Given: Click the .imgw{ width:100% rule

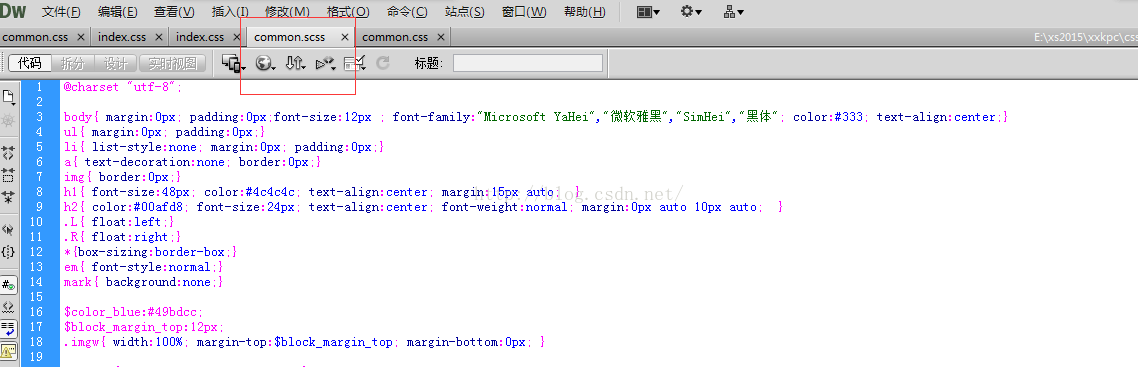Looking at the screenshot, I should pos(123,342).
